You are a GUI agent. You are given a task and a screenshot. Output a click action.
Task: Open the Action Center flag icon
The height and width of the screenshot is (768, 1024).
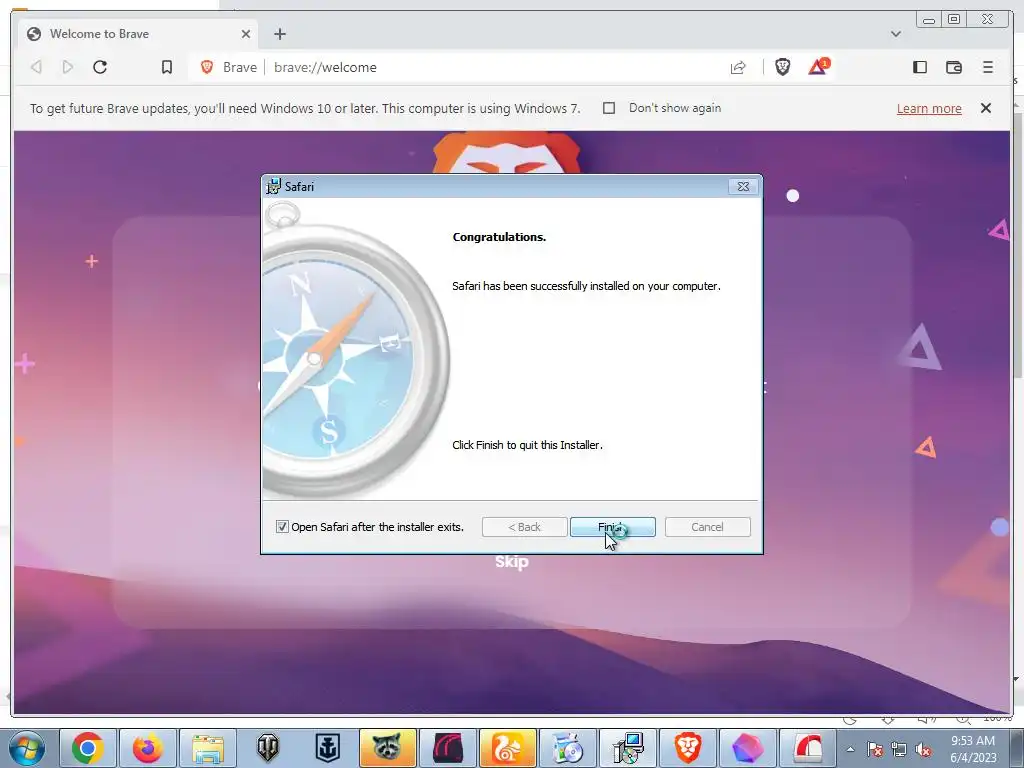click(875, 749)
